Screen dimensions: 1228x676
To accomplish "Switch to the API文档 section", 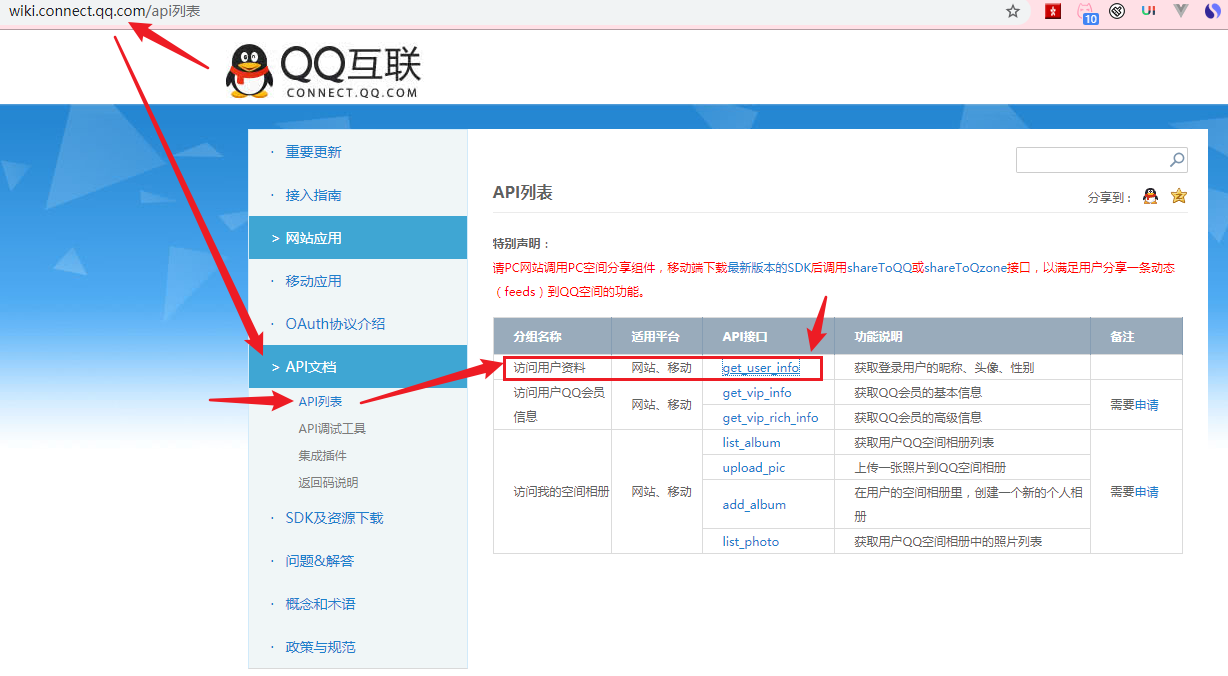I will pyautogui.click(x=313, y=366).
